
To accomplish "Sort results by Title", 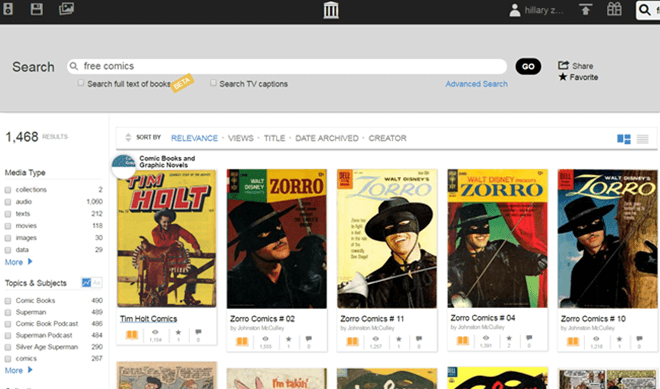I will click(274, 138).
